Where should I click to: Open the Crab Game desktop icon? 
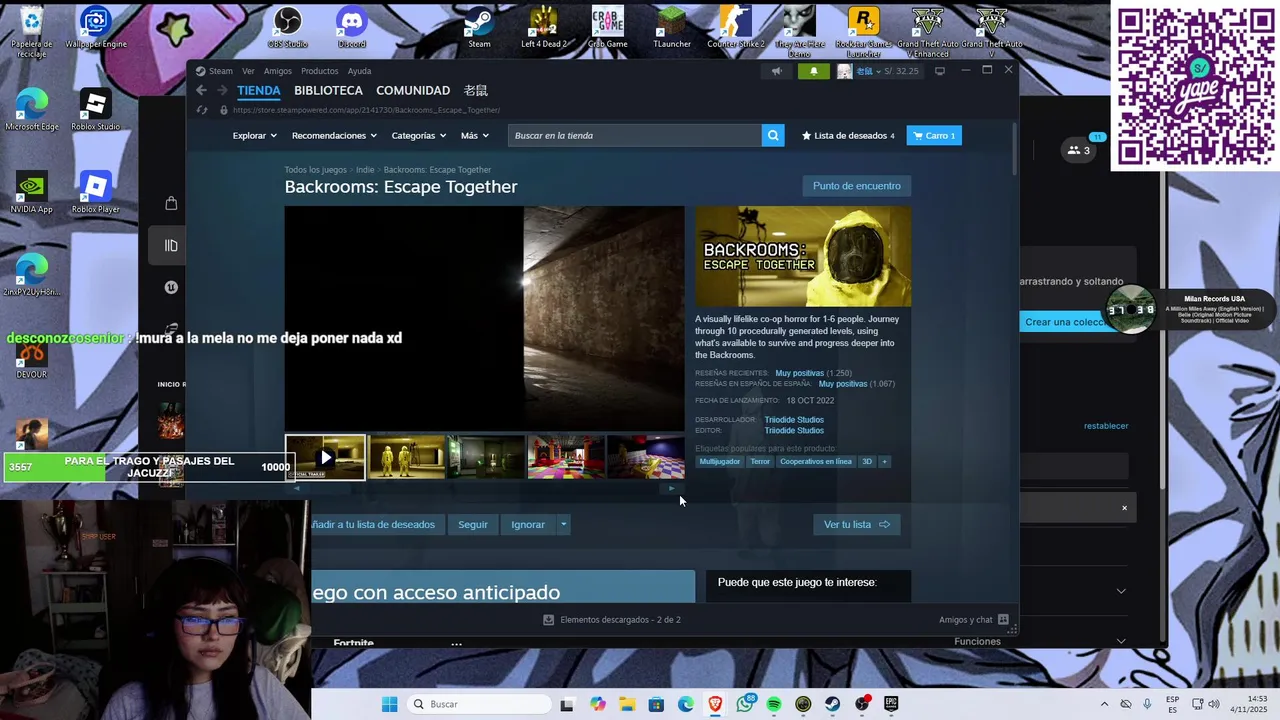click(x=608, y=28)
